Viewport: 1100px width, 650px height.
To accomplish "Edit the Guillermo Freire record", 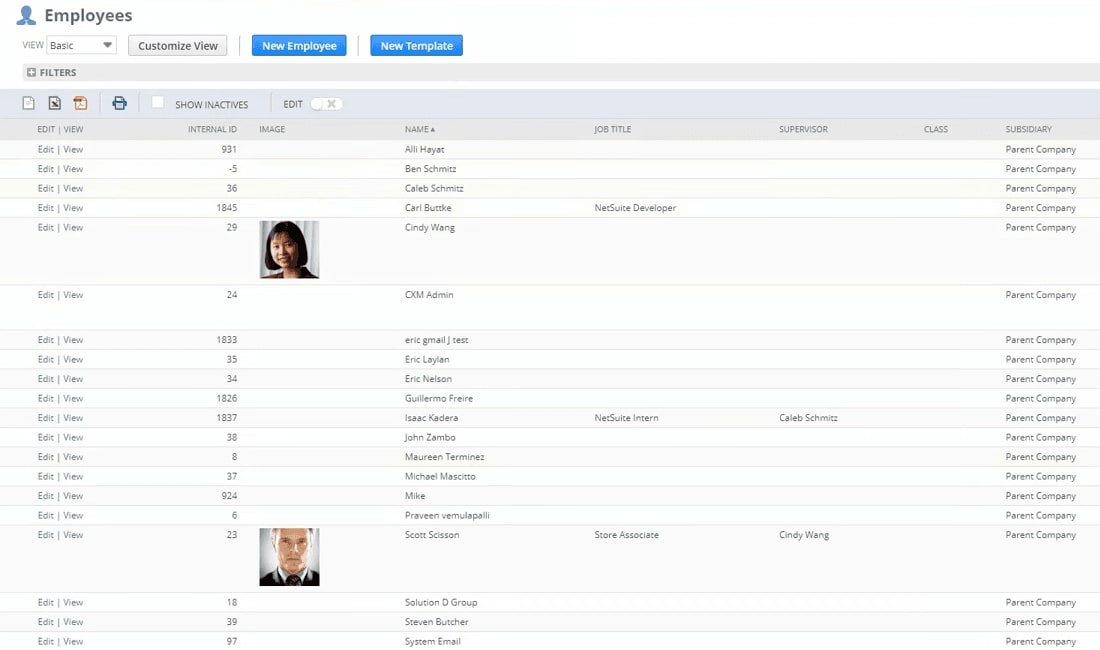I will [x=46, y=399].
